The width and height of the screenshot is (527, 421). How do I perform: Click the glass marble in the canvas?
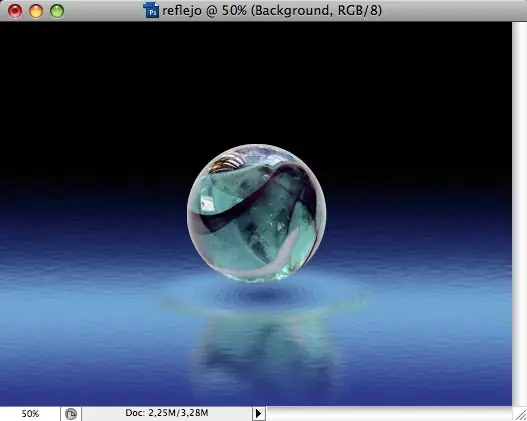pos(256,213)
